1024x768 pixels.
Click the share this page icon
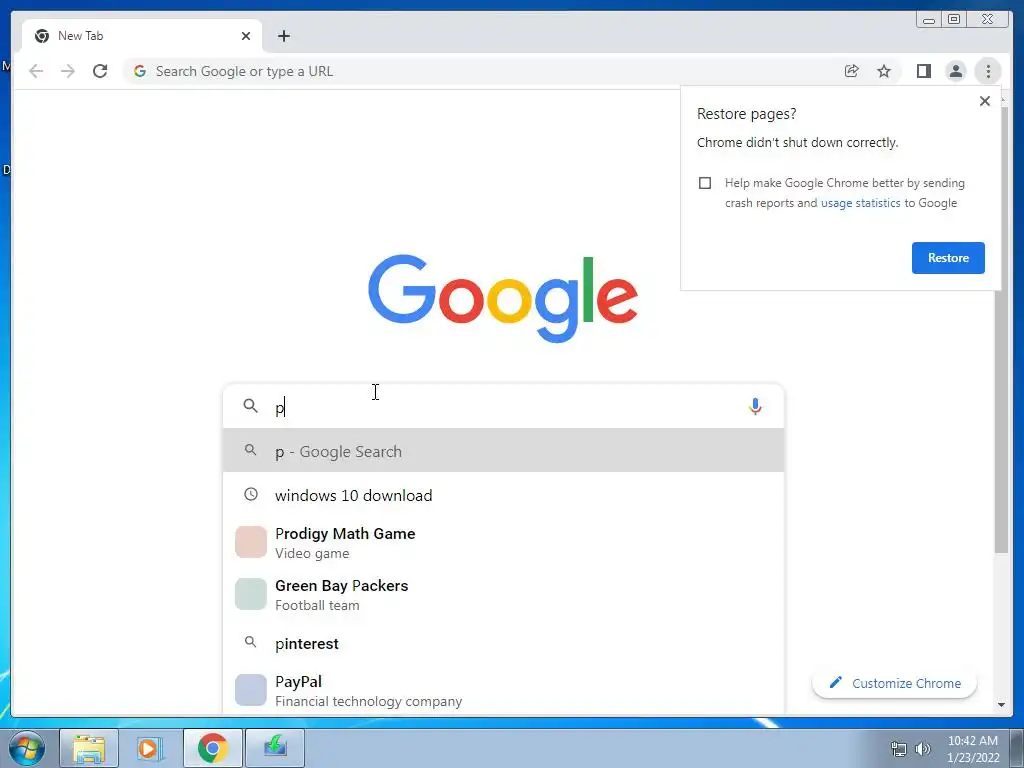click(852, 71)
